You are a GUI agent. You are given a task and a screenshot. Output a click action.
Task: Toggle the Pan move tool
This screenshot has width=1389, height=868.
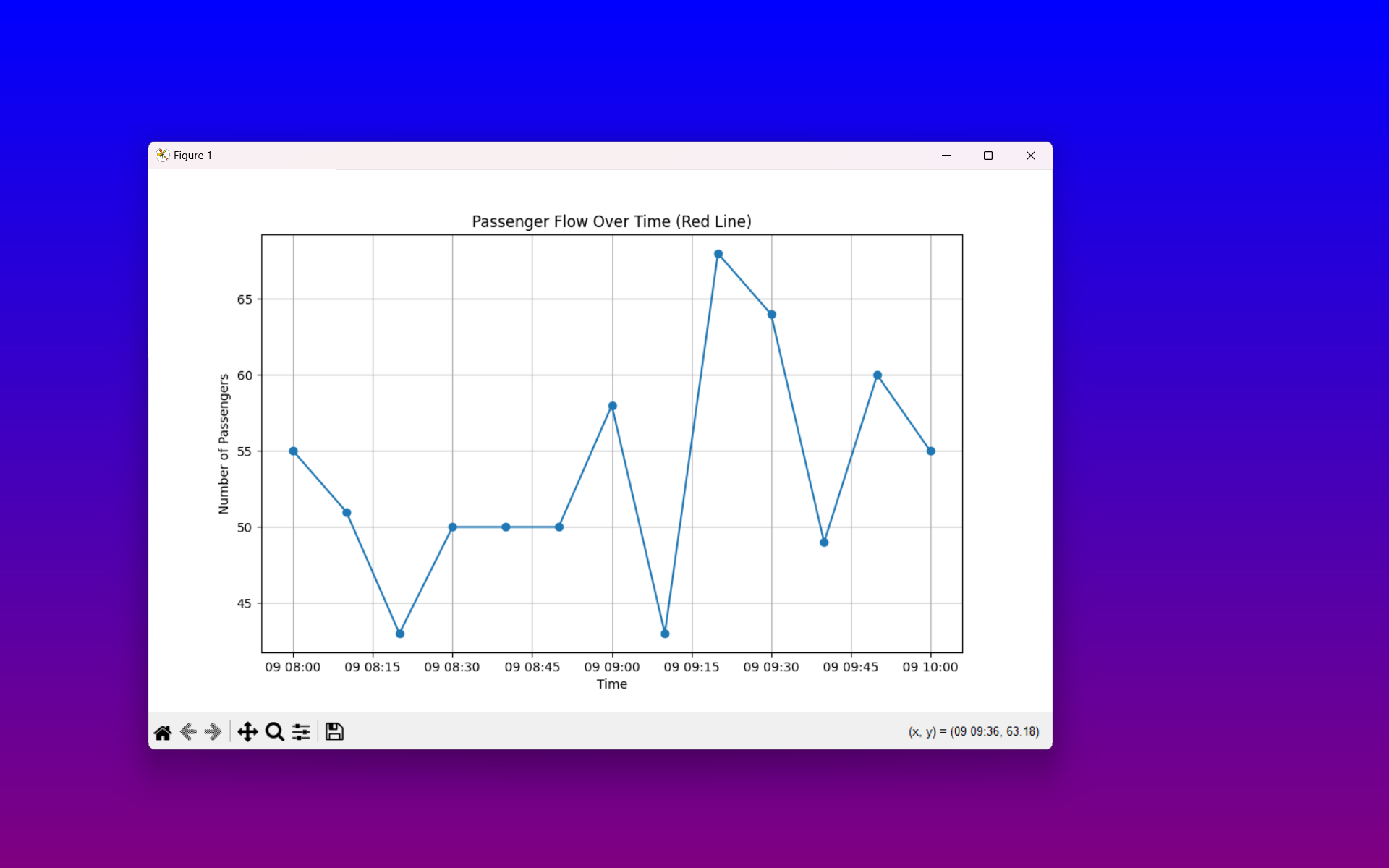[247, 732]
